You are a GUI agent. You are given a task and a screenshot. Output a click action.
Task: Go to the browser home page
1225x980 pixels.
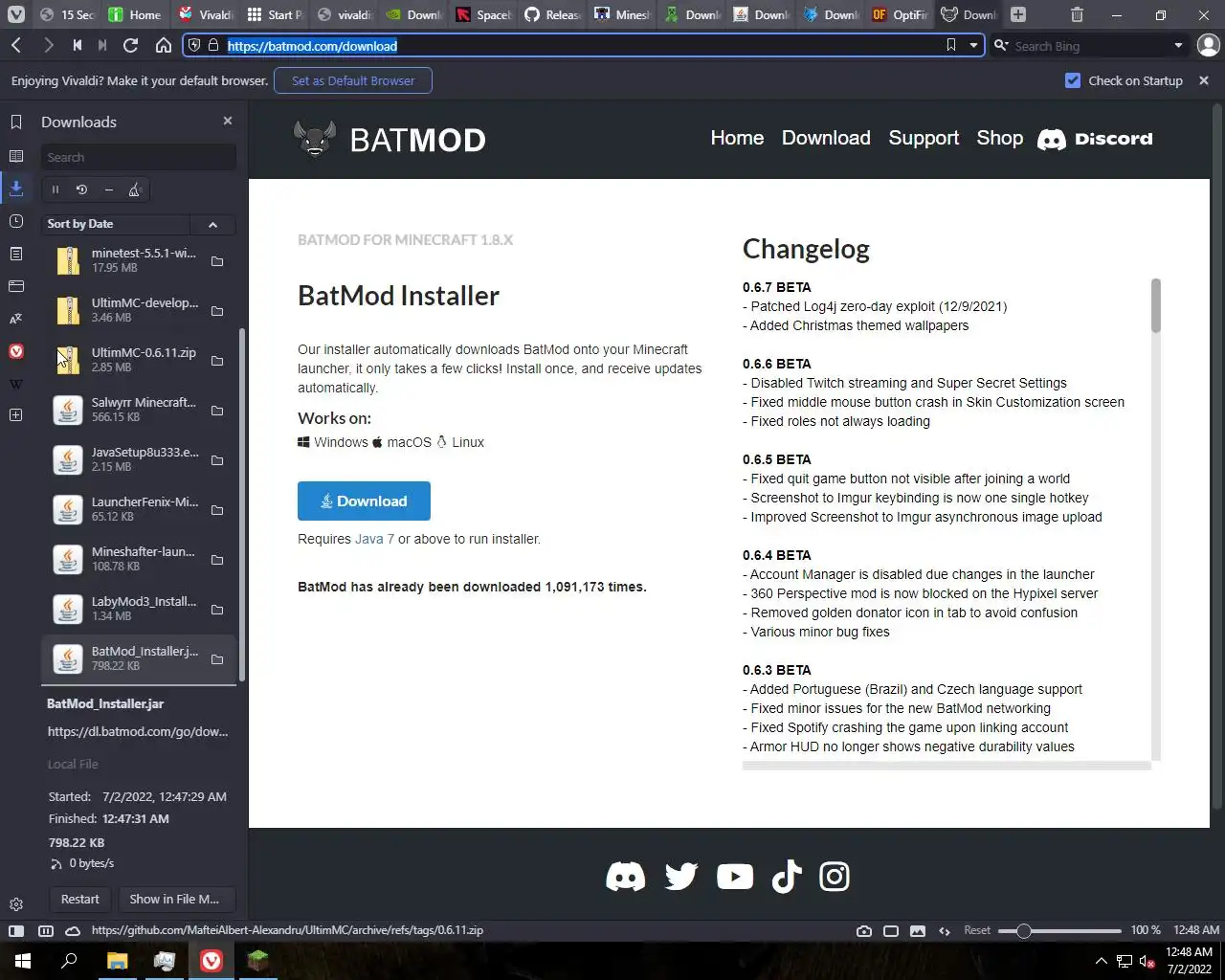pos(164,45)
